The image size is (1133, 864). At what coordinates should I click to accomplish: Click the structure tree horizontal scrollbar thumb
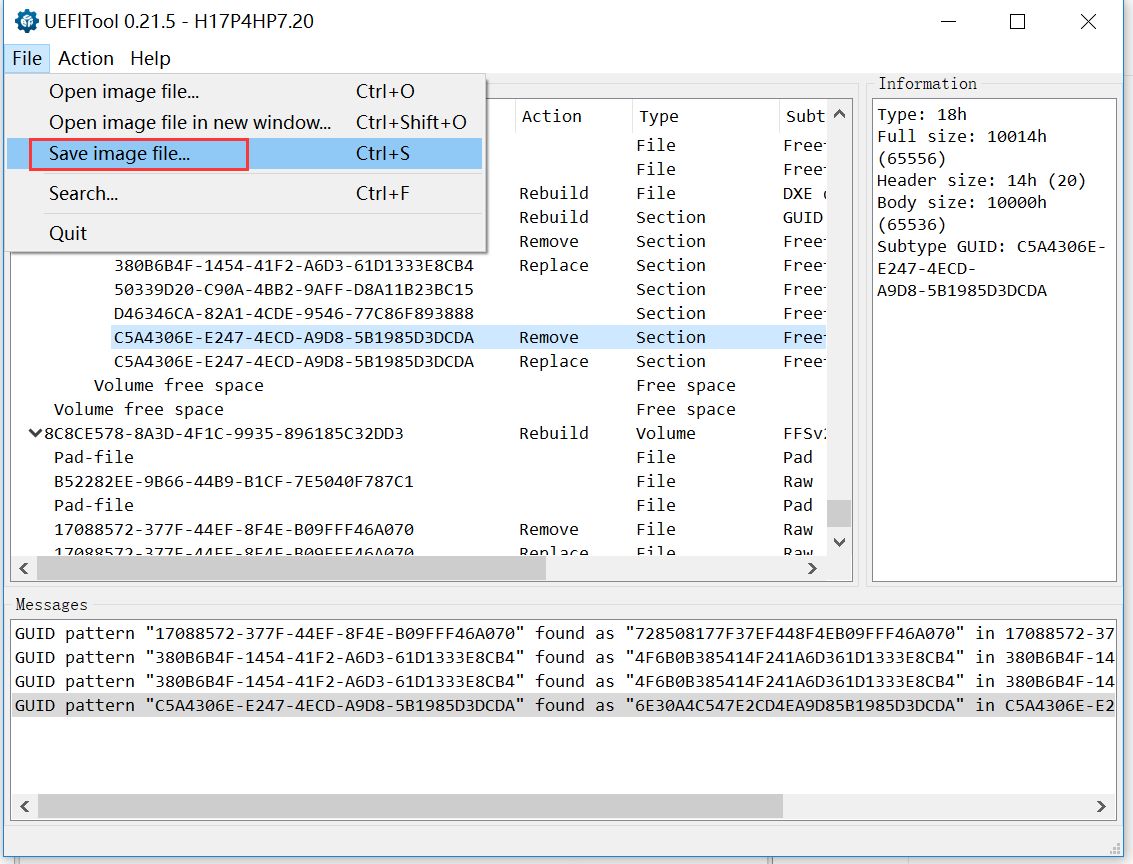coord(291,569)
